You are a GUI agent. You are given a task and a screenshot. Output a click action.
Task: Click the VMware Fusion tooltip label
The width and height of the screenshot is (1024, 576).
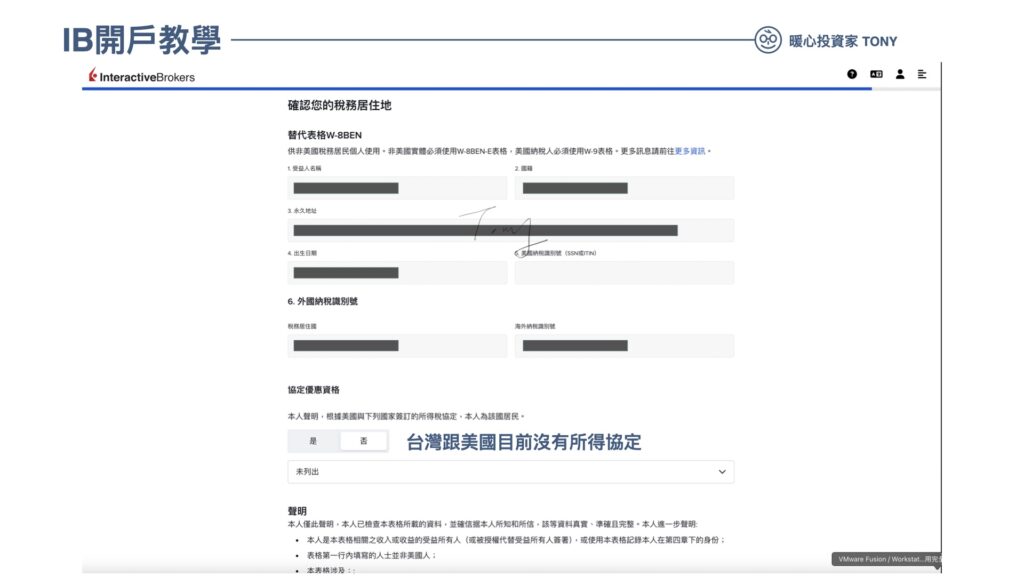tap(886, 559)
